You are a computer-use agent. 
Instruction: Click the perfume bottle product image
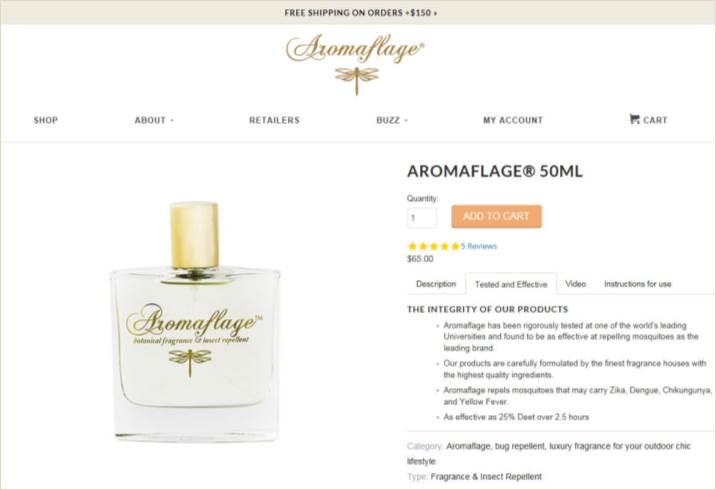[195, 321]
